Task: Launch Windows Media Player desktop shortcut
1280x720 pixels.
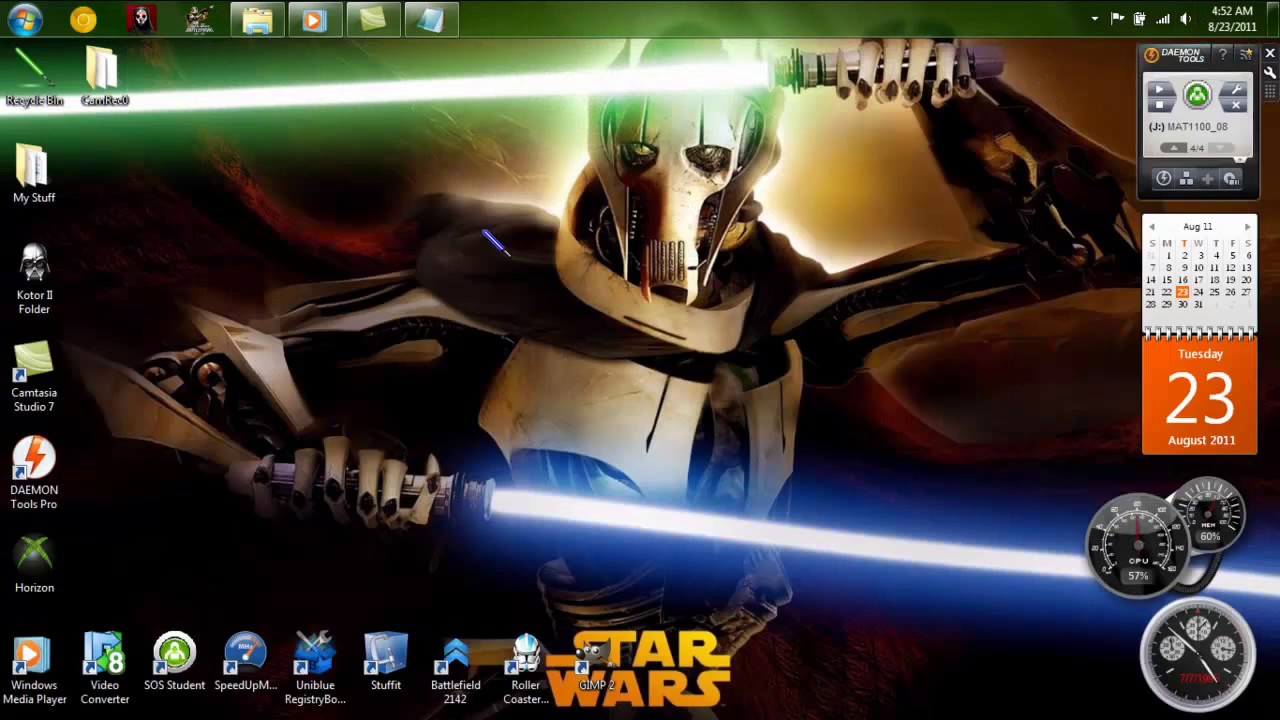Action: (34, 668)
